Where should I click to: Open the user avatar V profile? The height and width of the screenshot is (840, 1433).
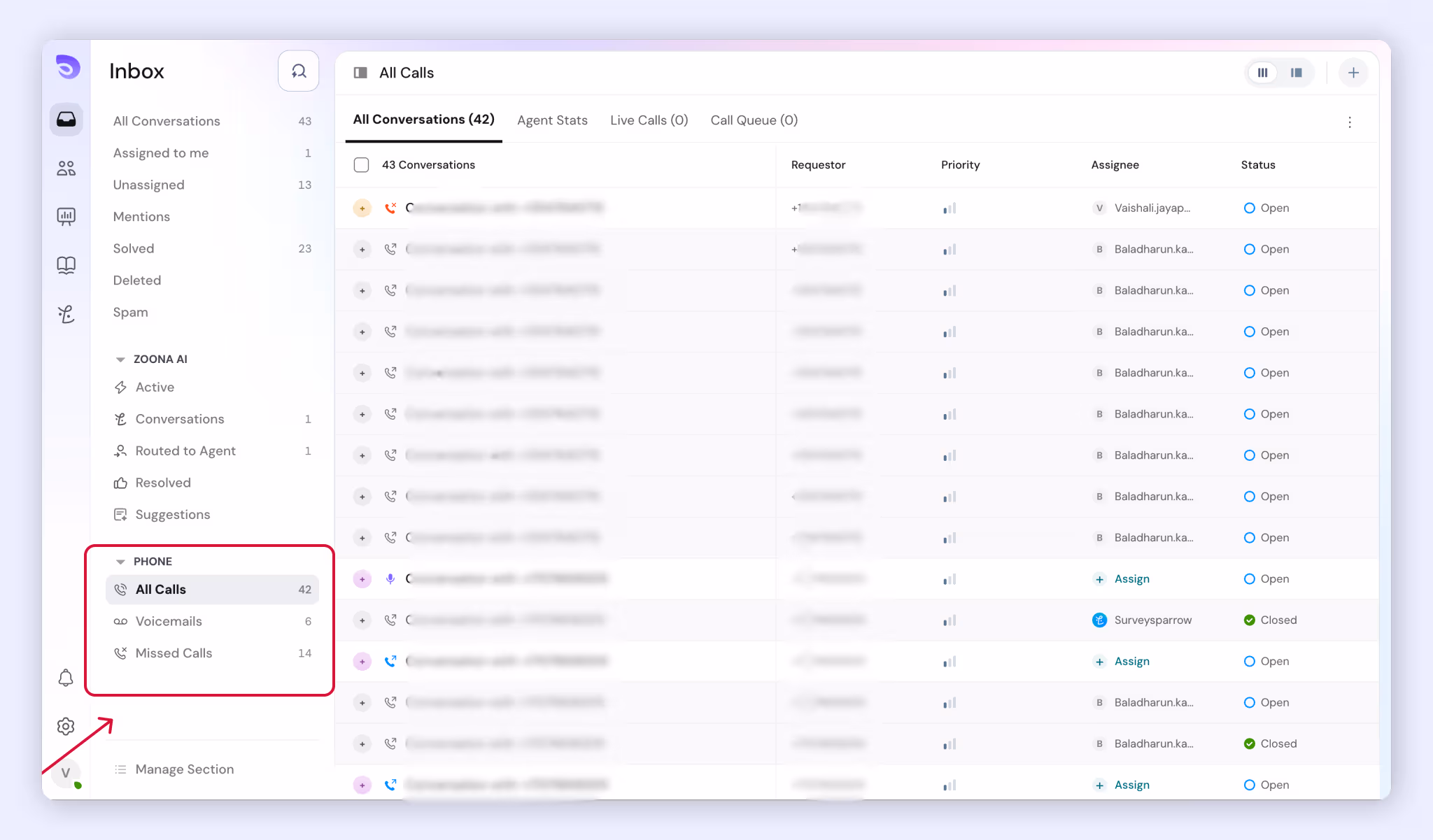[x=66, y=773]
